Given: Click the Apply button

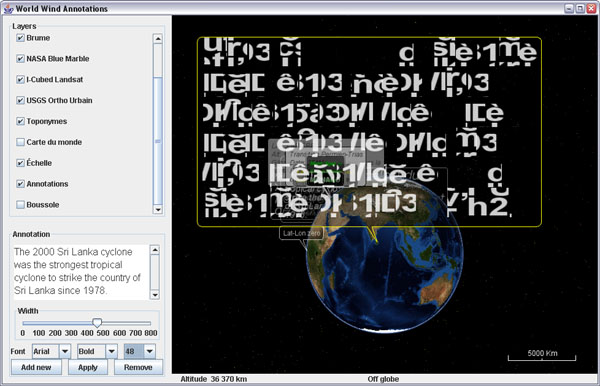Looking at the screenshot, I should pyautogui.click(x=88, y=367).
